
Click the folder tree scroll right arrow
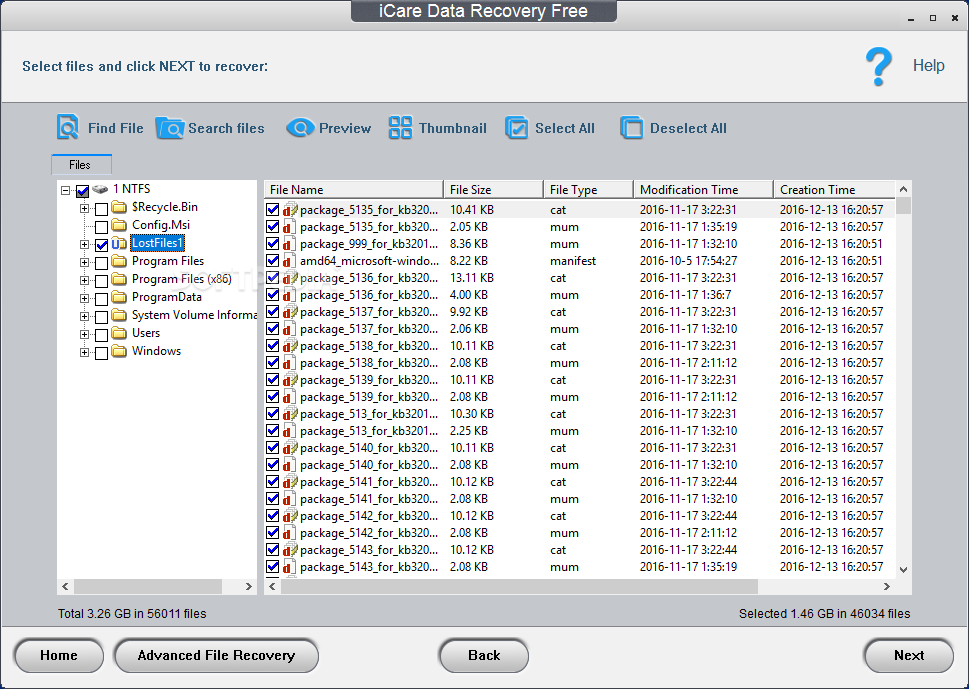pos(248,586)
